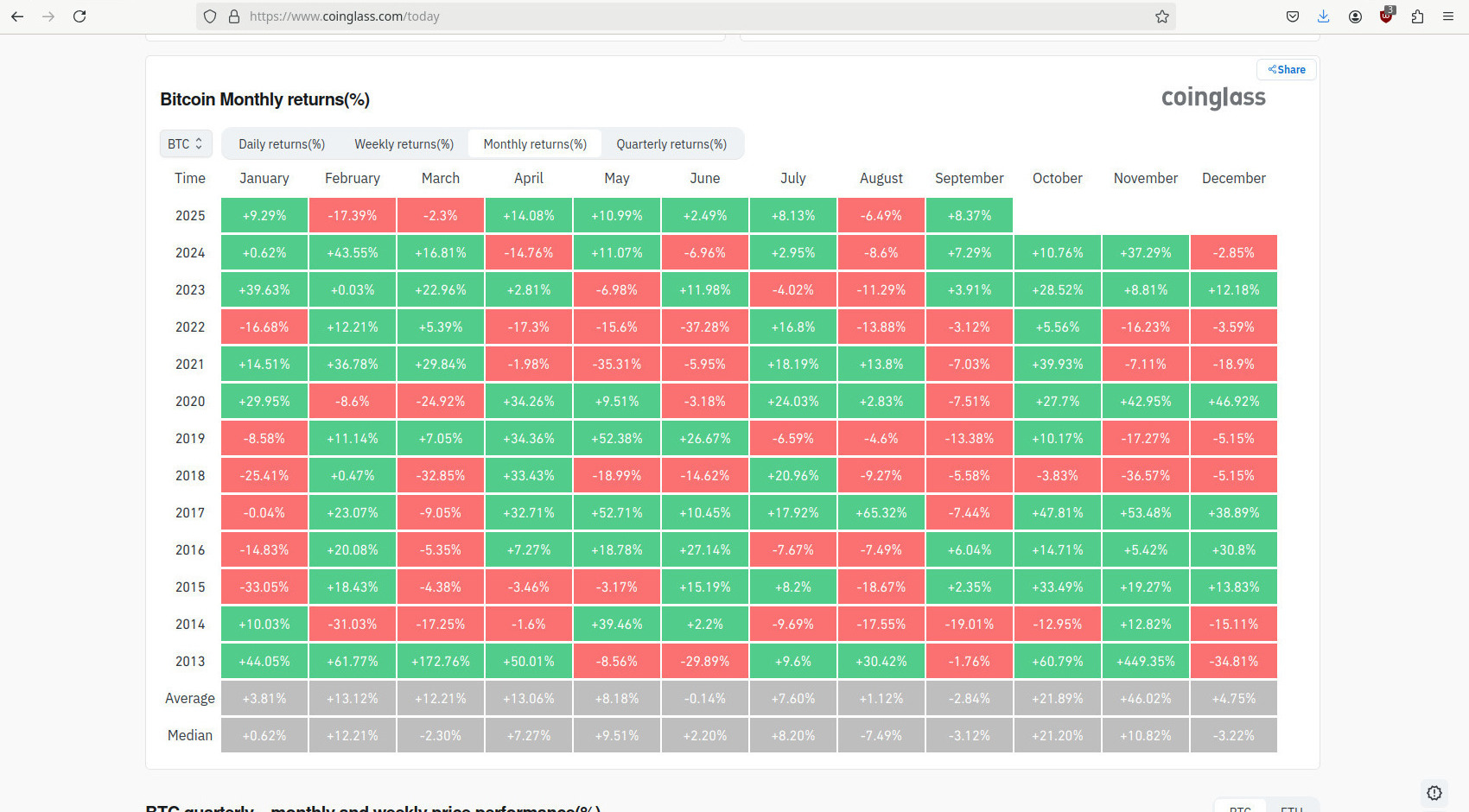The height and width of the screenshot is (812, 1469).
Task: Open uBlock Origin extension icon
Action: click(1387, 15)
